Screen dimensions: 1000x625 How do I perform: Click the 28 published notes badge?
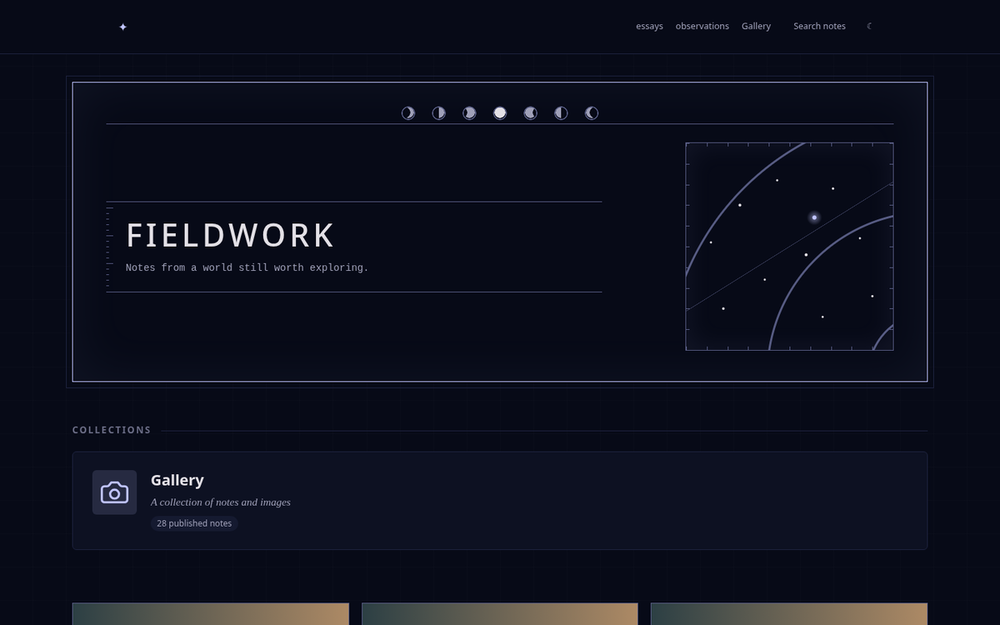(x=194, y=523)
